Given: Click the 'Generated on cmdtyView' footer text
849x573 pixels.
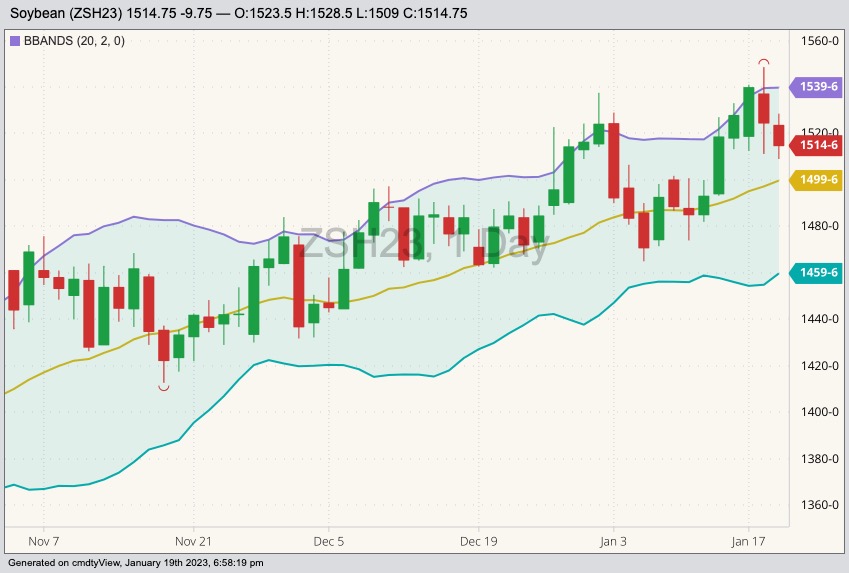Looking at the screenshot, I should click(136, 563).
